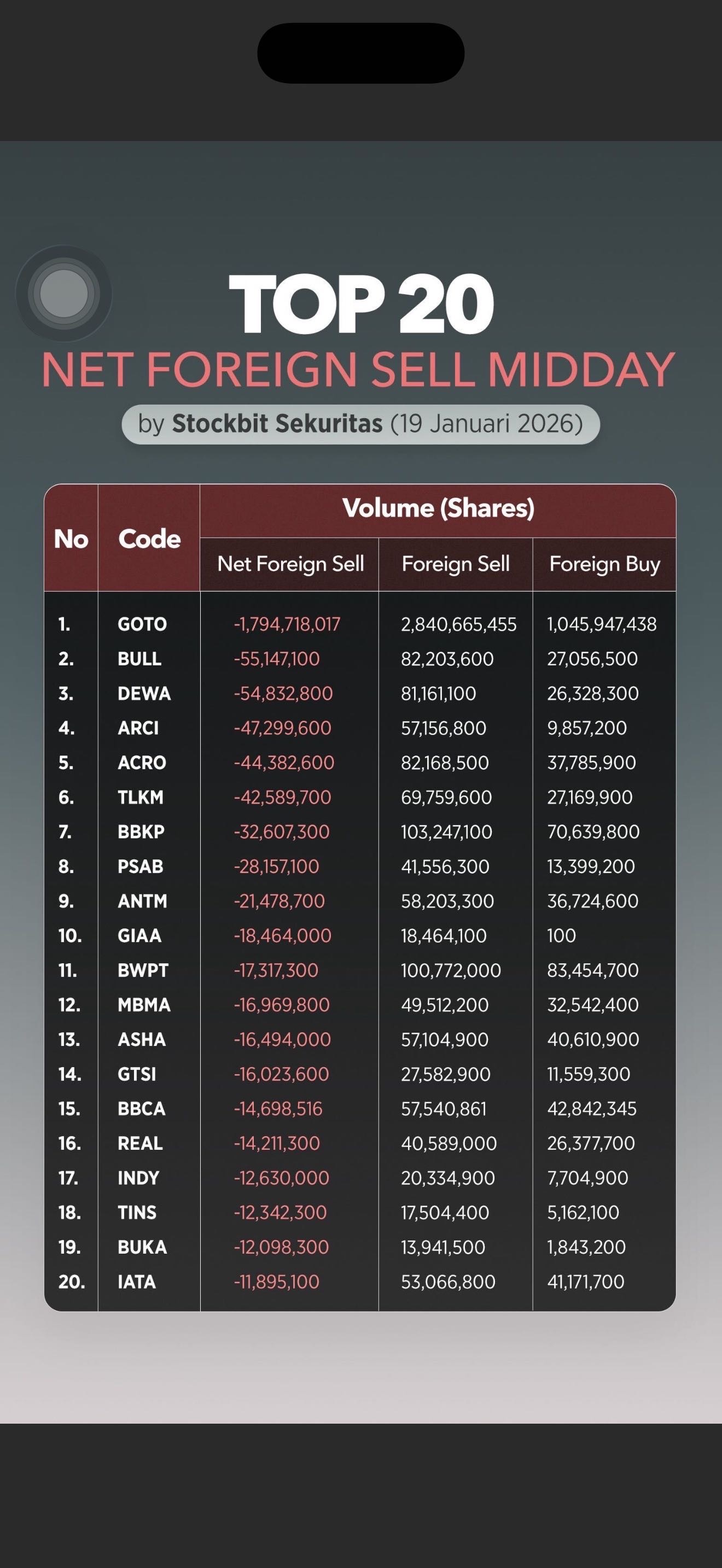Viewport: 722px width, 1568px height.
Task: Select the Foreign Buy column header
Action: (x=604, y=564)
